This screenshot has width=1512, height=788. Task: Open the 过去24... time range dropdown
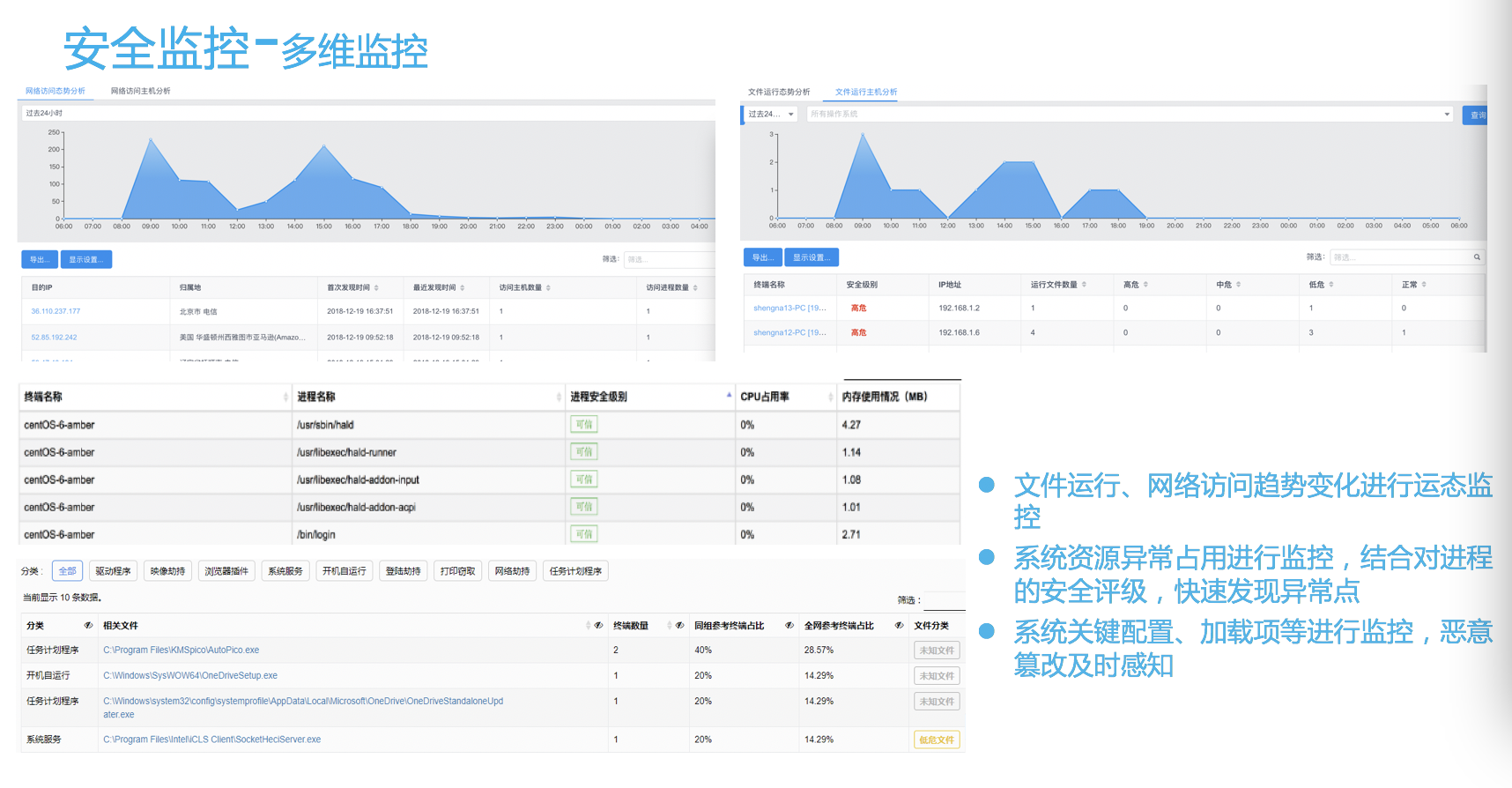coord(772,115)
